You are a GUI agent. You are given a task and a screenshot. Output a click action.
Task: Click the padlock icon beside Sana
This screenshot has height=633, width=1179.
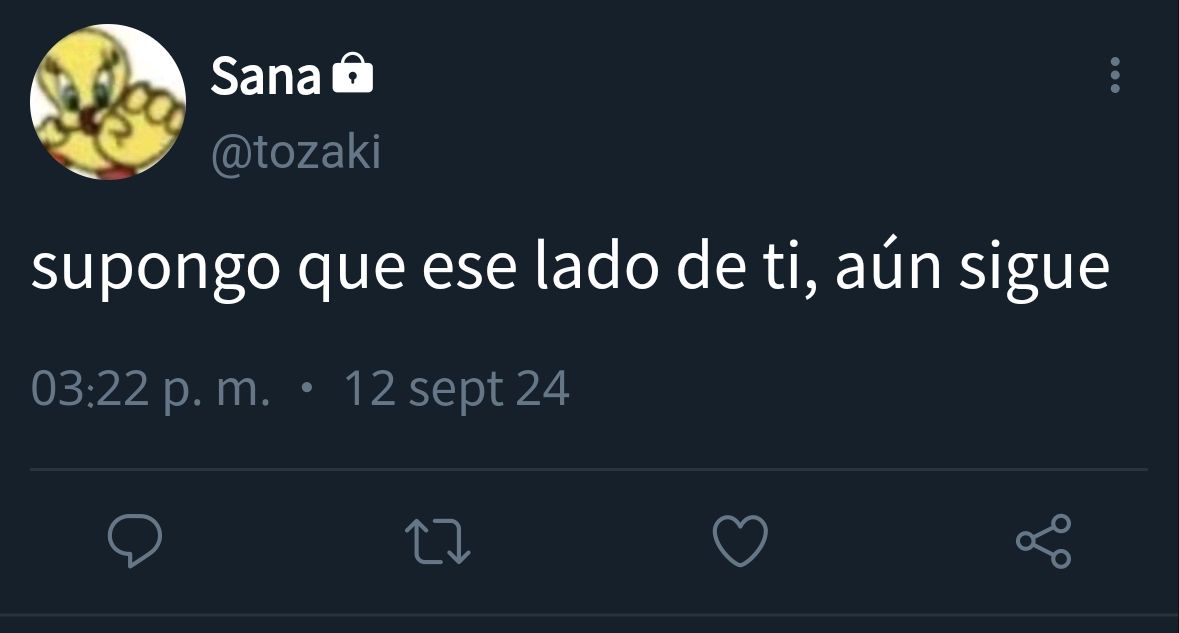(353, 74)
